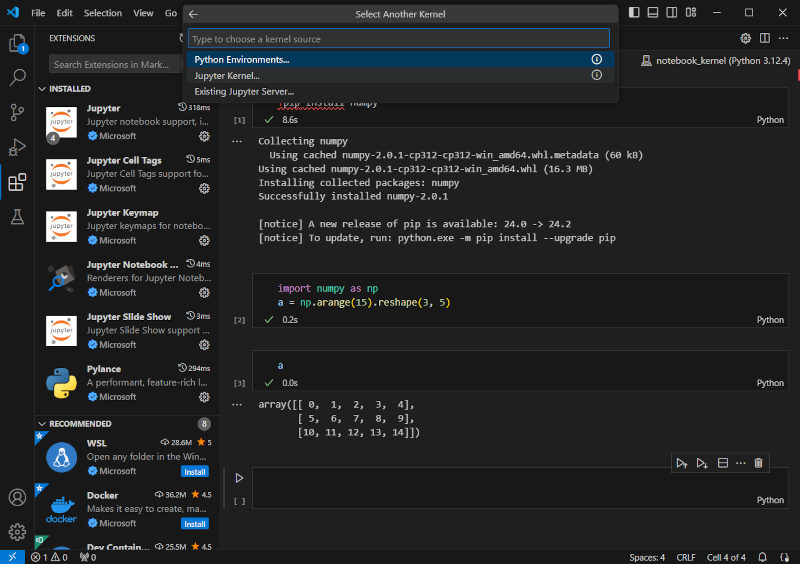This screenshot has height=564, width=800.
Task: Toggle the secondary side bar layout
Action: tap(672, 12)
